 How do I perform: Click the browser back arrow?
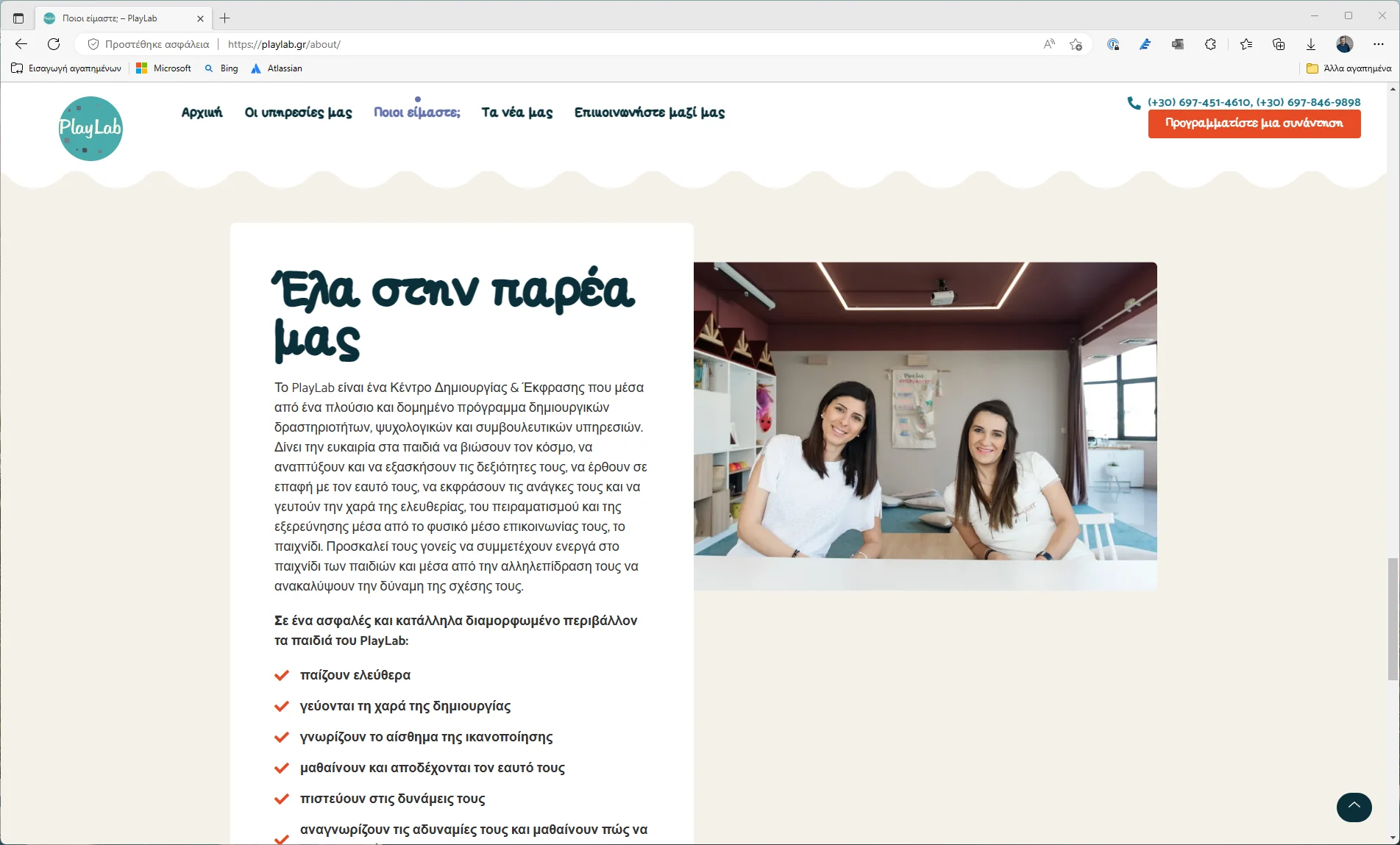21,44
